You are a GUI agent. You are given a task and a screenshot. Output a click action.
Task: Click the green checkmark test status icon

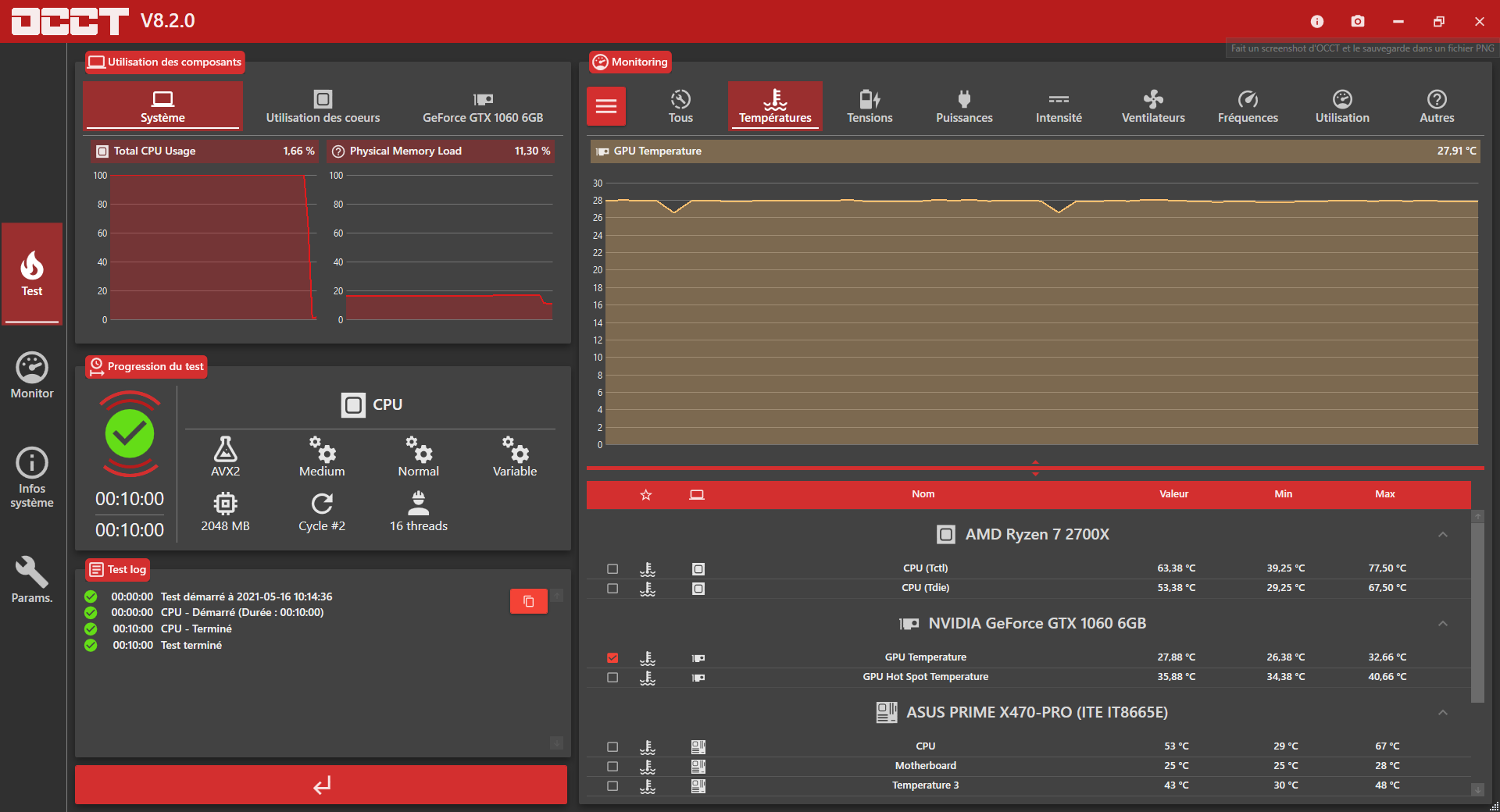[130, 433]
